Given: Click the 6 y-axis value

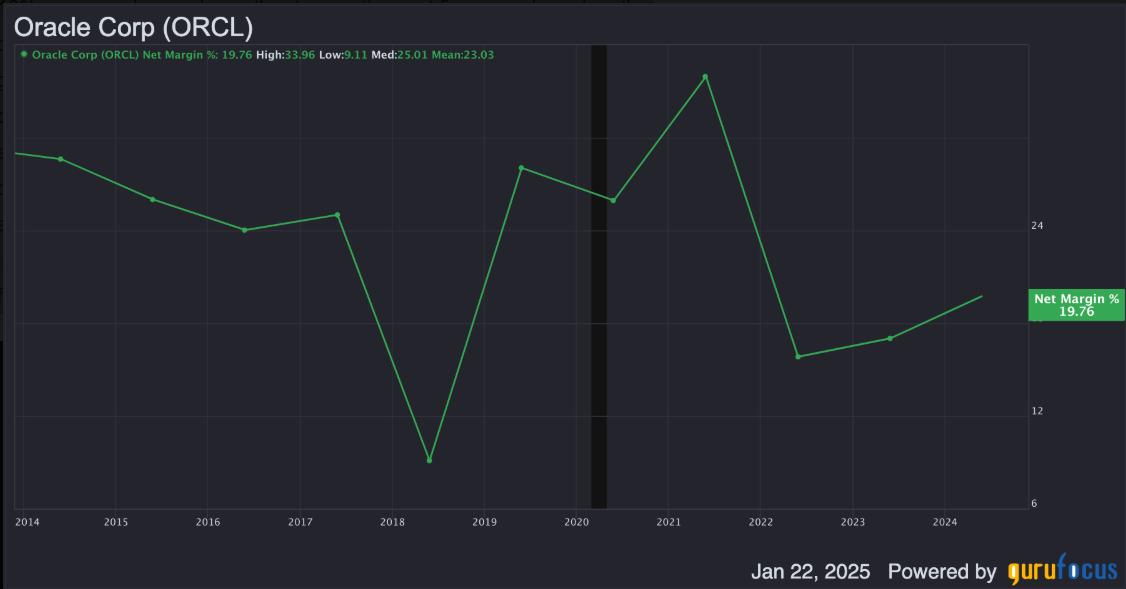Looking at the screenshot, I should click(x=1034, y=504).
